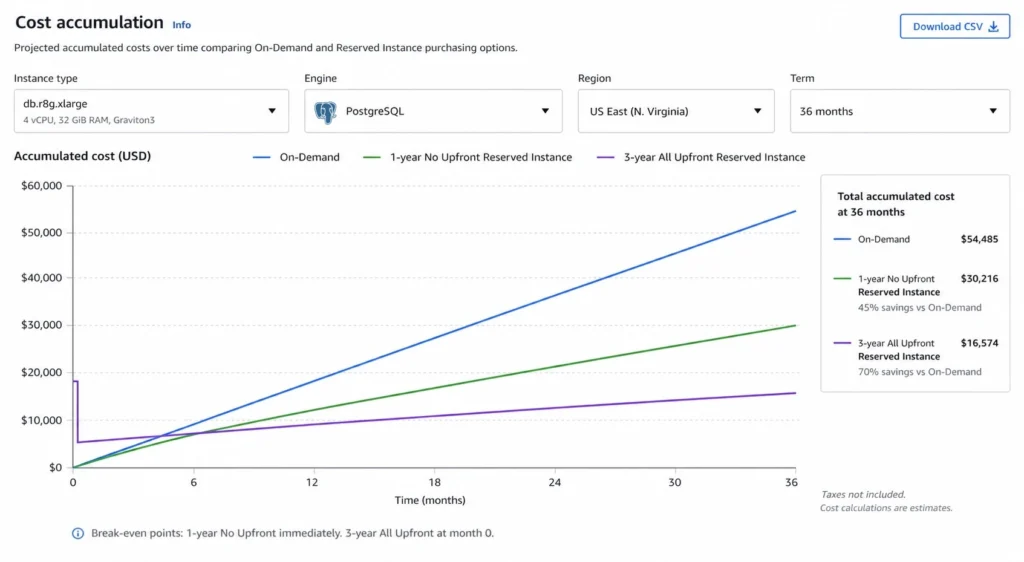
Task: Click the green swatch for 1-year No Upfront in summary
Action: tap(842, 279)
